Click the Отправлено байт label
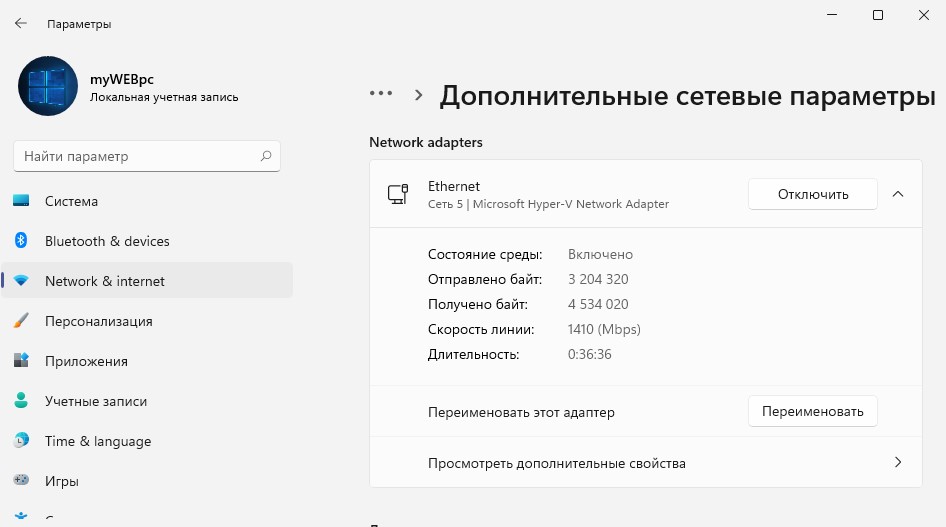Viewport: 946px width, 527px height. pyautogui.click(x=485, y=279)
